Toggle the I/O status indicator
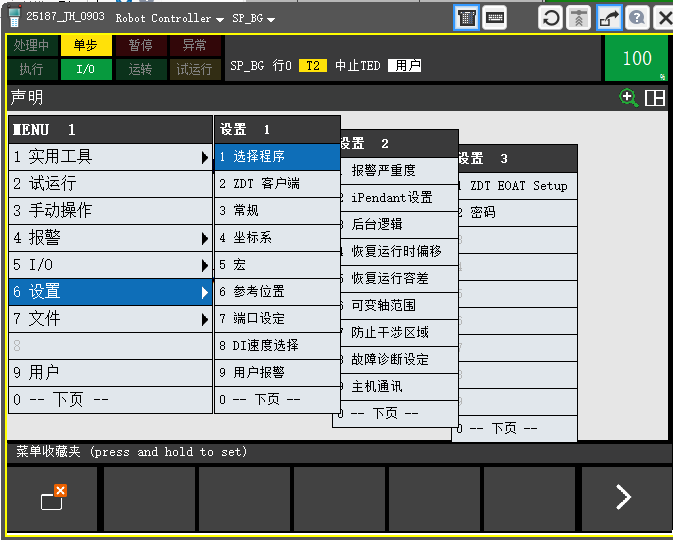Image resolution: width=673 pixels, height=540 pixels. click(86, 69)
